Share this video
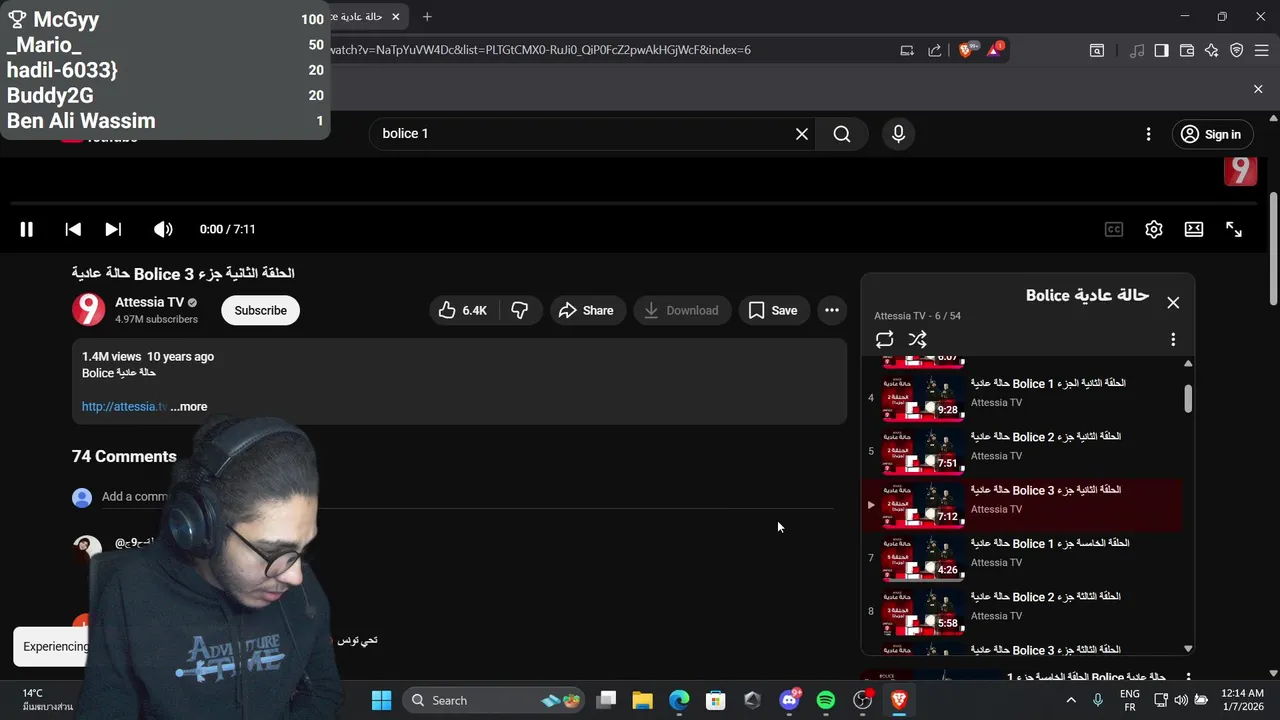The image size is (1280, 720). (x=586, y=310)
